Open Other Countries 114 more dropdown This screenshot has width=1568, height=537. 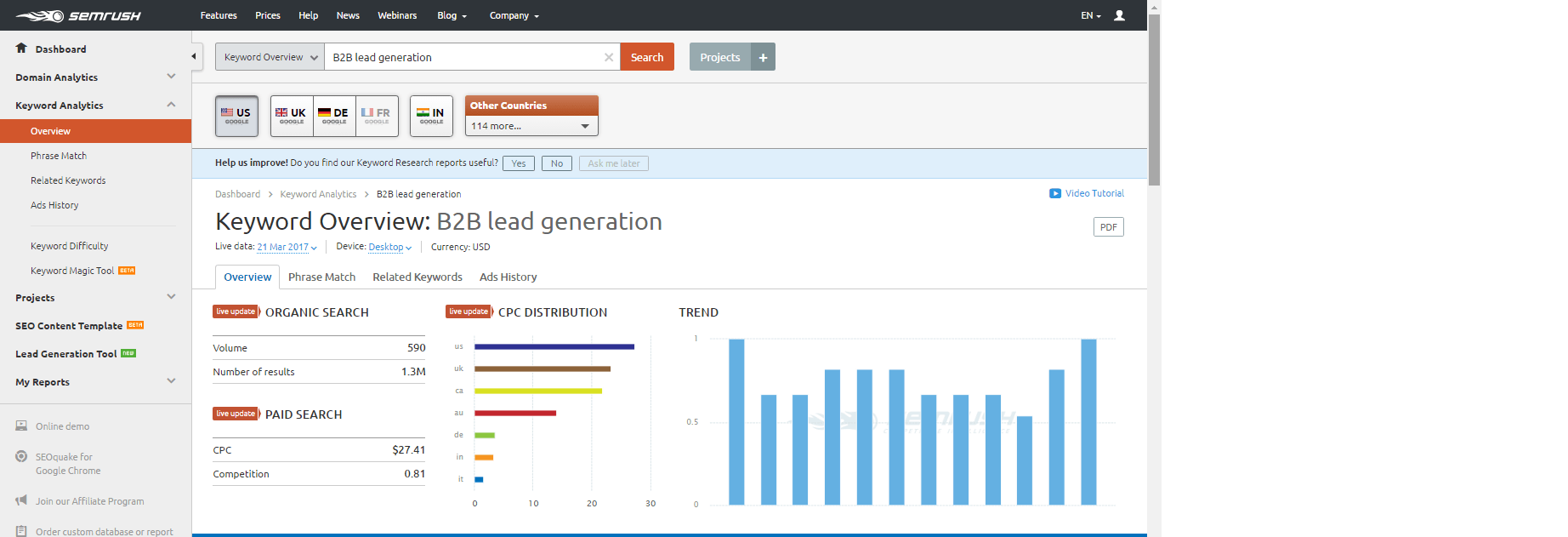[531, 126]
